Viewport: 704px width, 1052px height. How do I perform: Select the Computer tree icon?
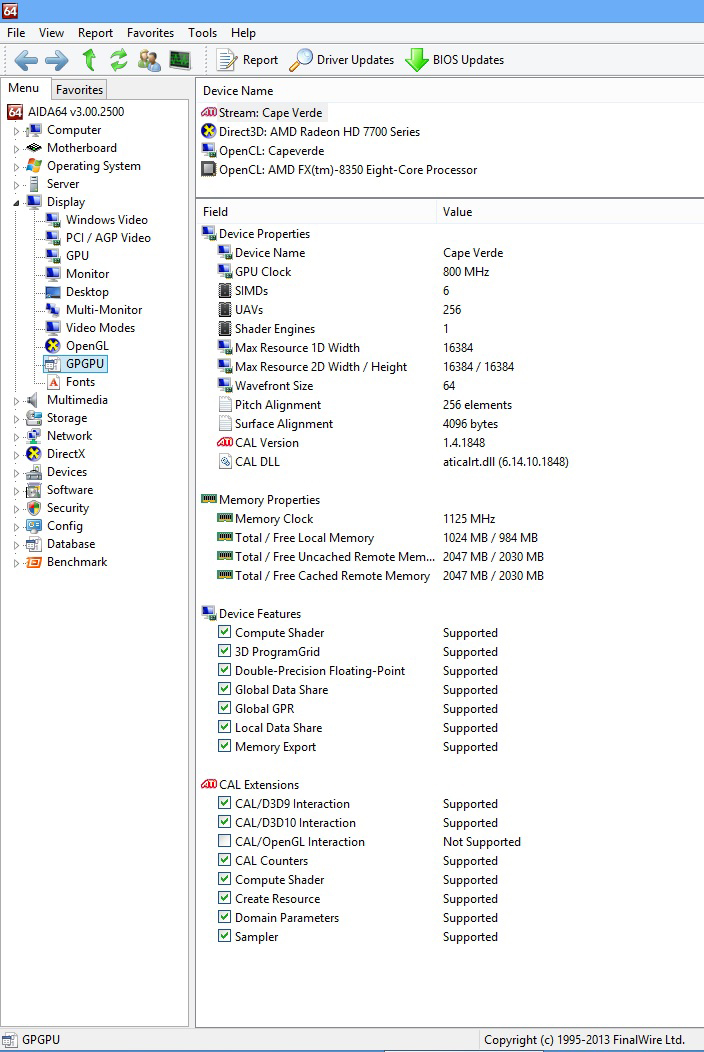click(x=34, y=130)
